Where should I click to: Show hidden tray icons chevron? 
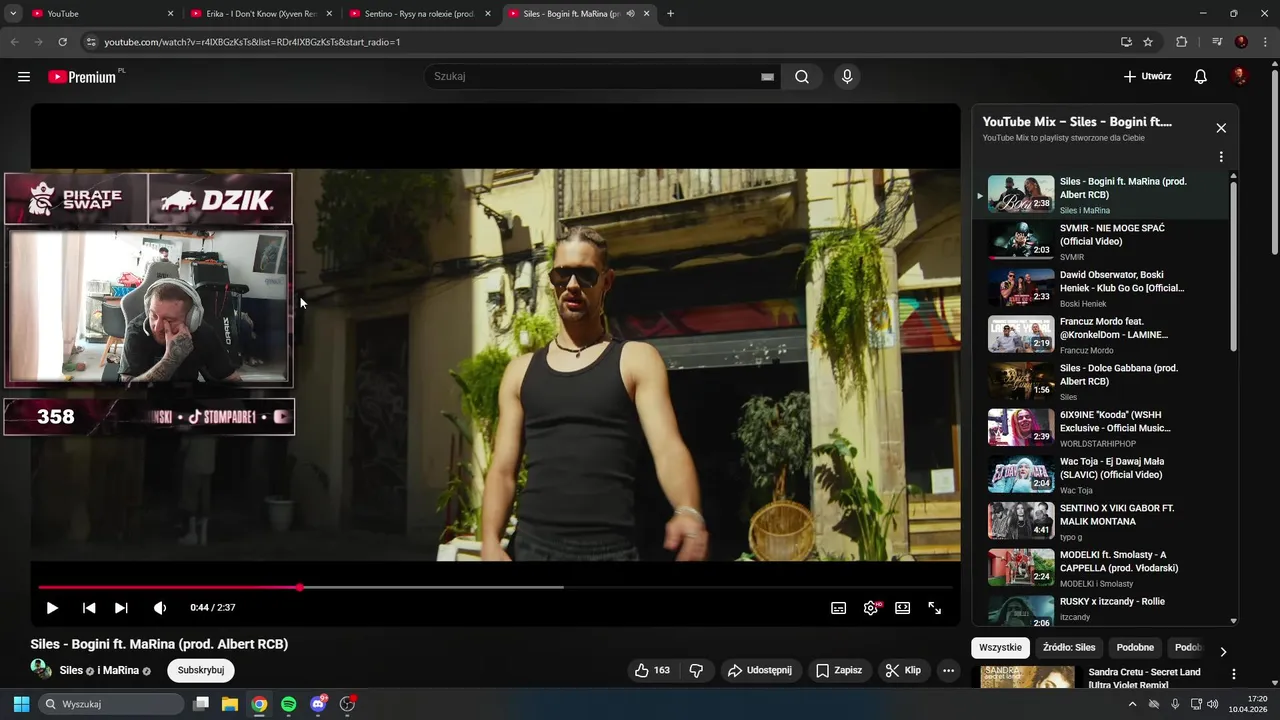1132,704
